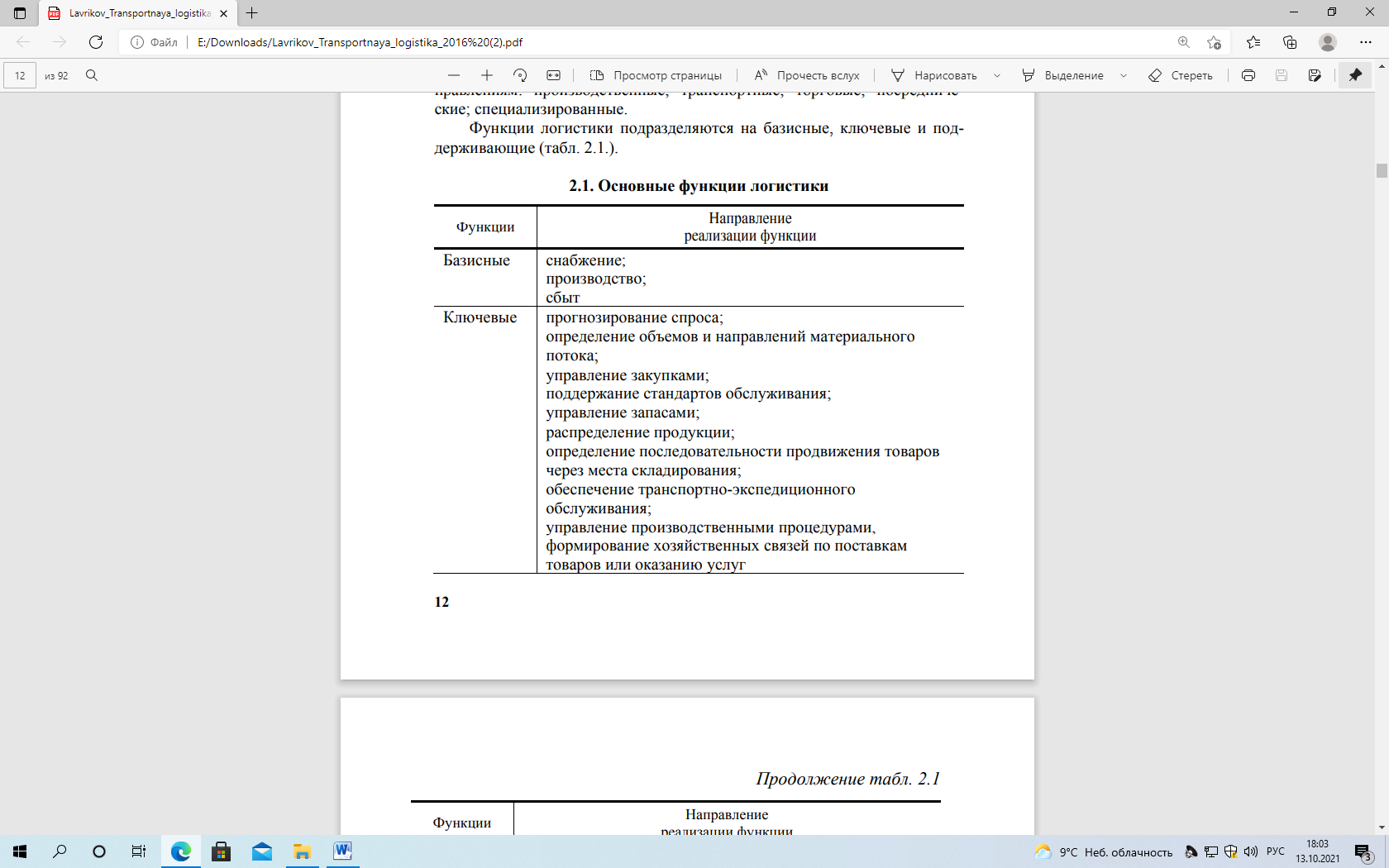The width and height of the screenshot is (1389, 868).
Task: Click the text 'Продолжение табл. 2.1'
Action: 847,779
